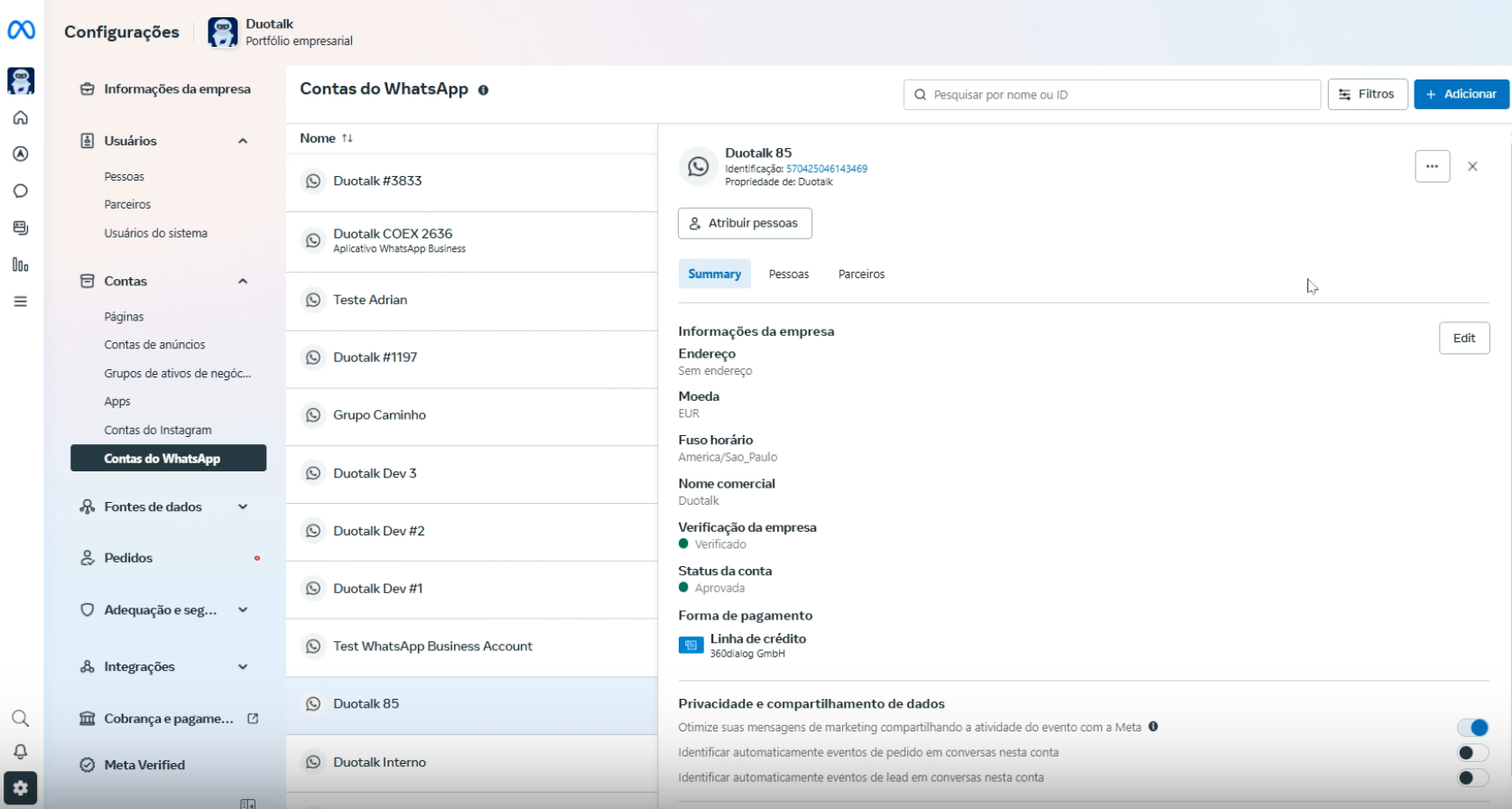The height and width of the screenshot is (809, 1512).
Task: Click the settings gear icon in left rail
Action: coord(21,788)
